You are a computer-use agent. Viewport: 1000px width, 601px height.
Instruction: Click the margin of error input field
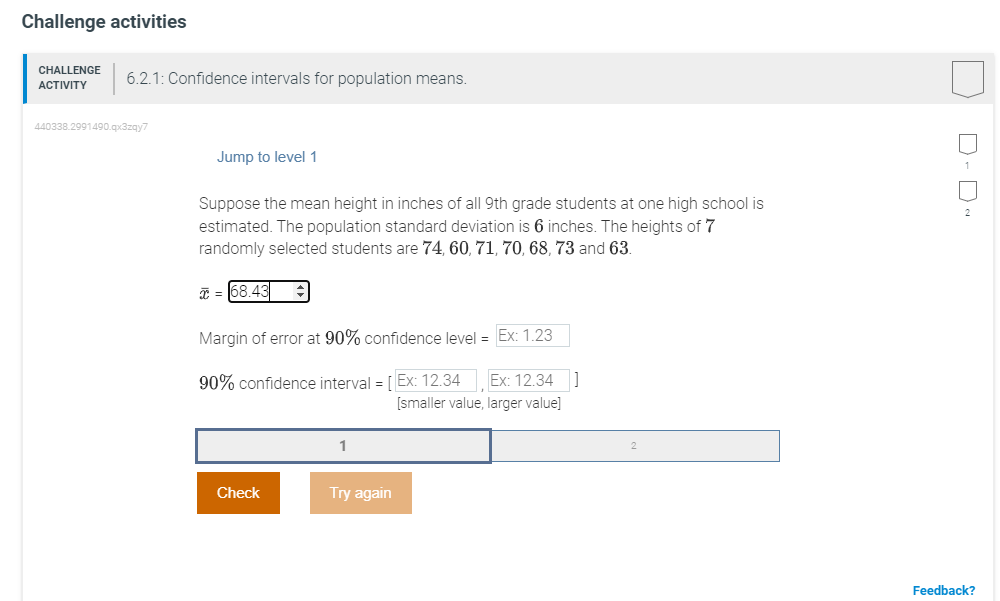[x=534, y=335]
